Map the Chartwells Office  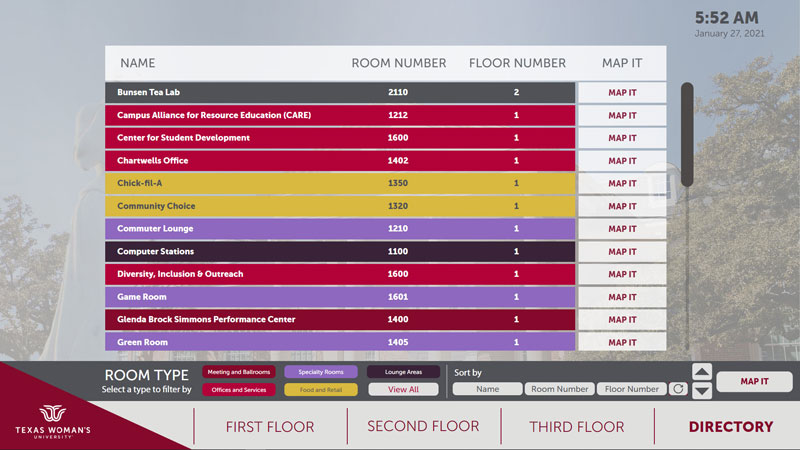(x=622, y=161)
